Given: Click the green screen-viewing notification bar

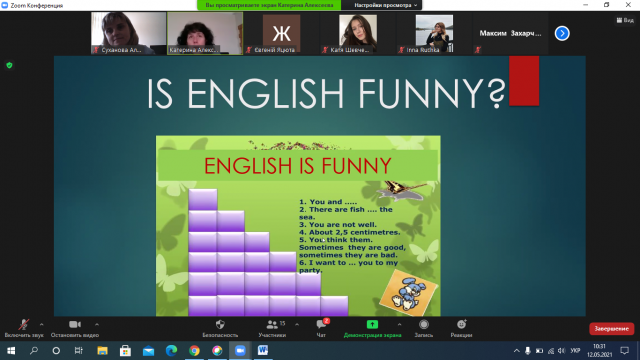Looking at the screenshot, I should (269, 5).
